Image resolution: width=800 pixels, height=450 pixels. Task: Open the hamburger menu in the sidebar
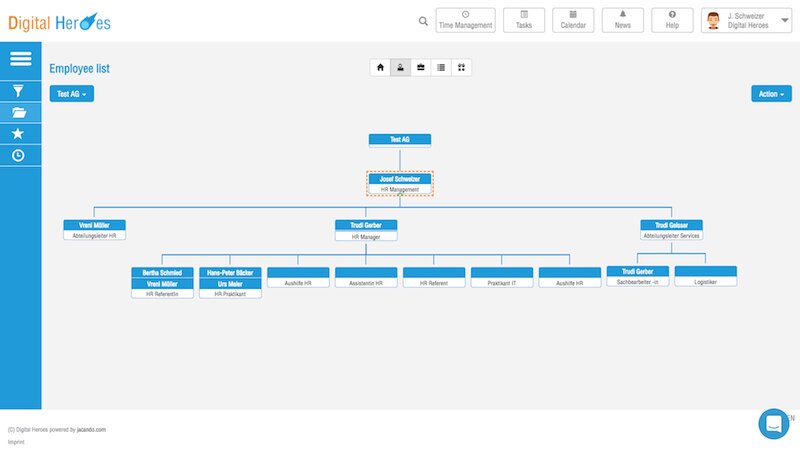[20, 59]
